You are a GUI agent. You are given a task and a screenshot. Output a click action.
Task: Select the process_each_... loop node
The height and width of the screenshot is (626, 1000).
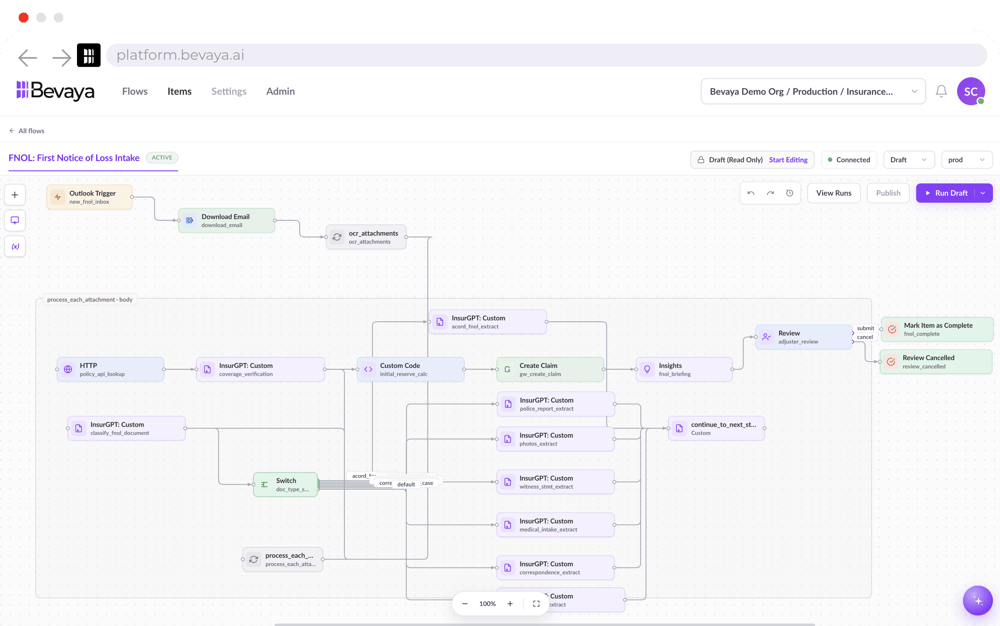pos(283,559)
